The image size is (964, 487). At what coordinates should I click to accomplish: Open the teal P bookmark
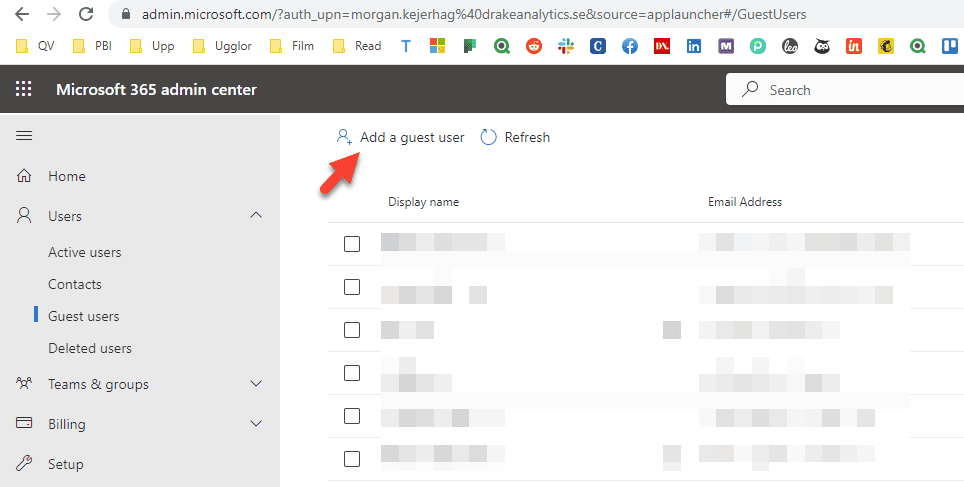(757, 46)
